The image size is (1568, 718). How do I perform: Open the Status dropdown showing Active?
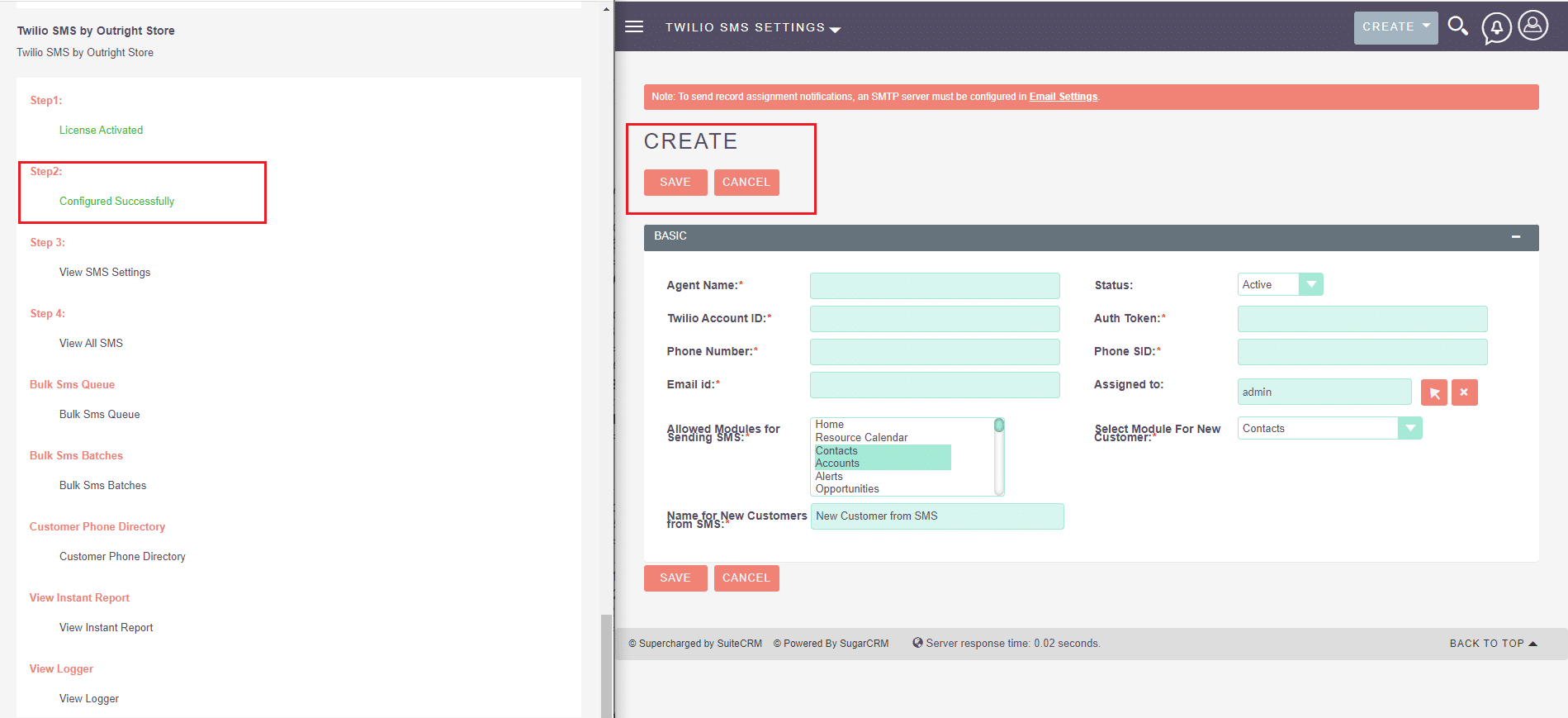(1280, 284)
